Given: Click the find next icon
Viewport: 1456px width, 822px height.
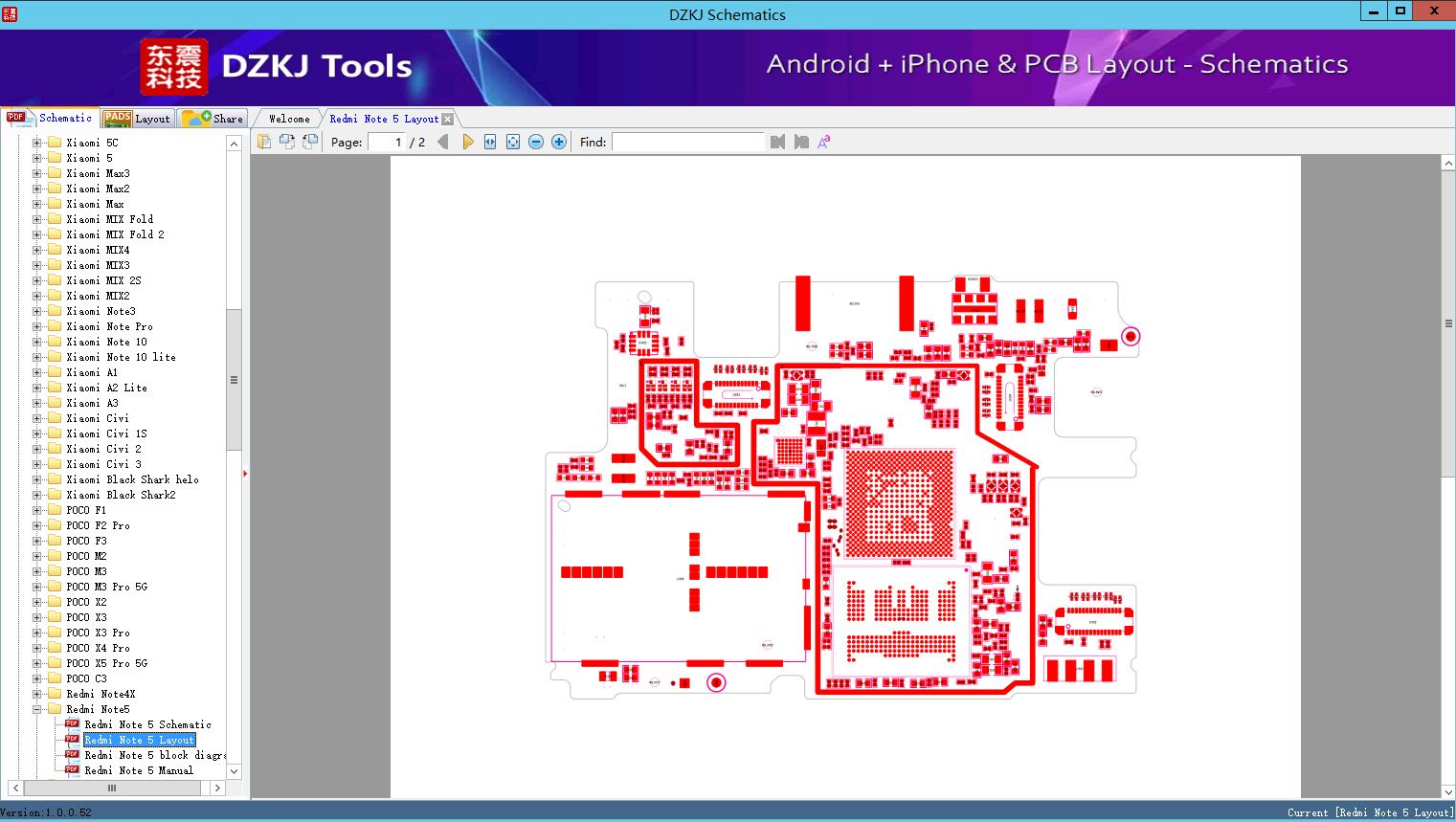Looking at the screenshot, I should coord(801,142).
